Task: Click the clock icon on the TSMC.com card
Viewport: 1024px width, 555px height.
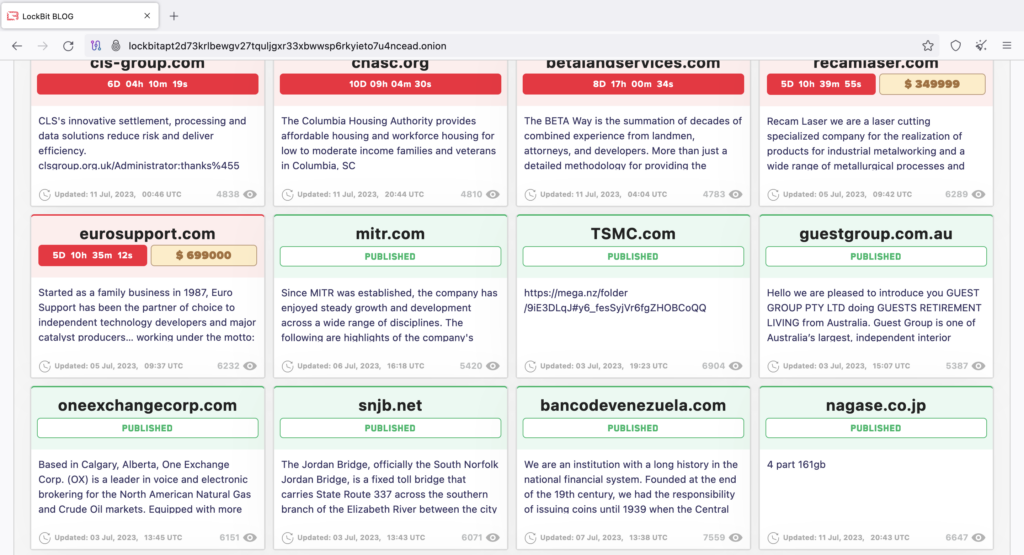Action: point(530,366)
